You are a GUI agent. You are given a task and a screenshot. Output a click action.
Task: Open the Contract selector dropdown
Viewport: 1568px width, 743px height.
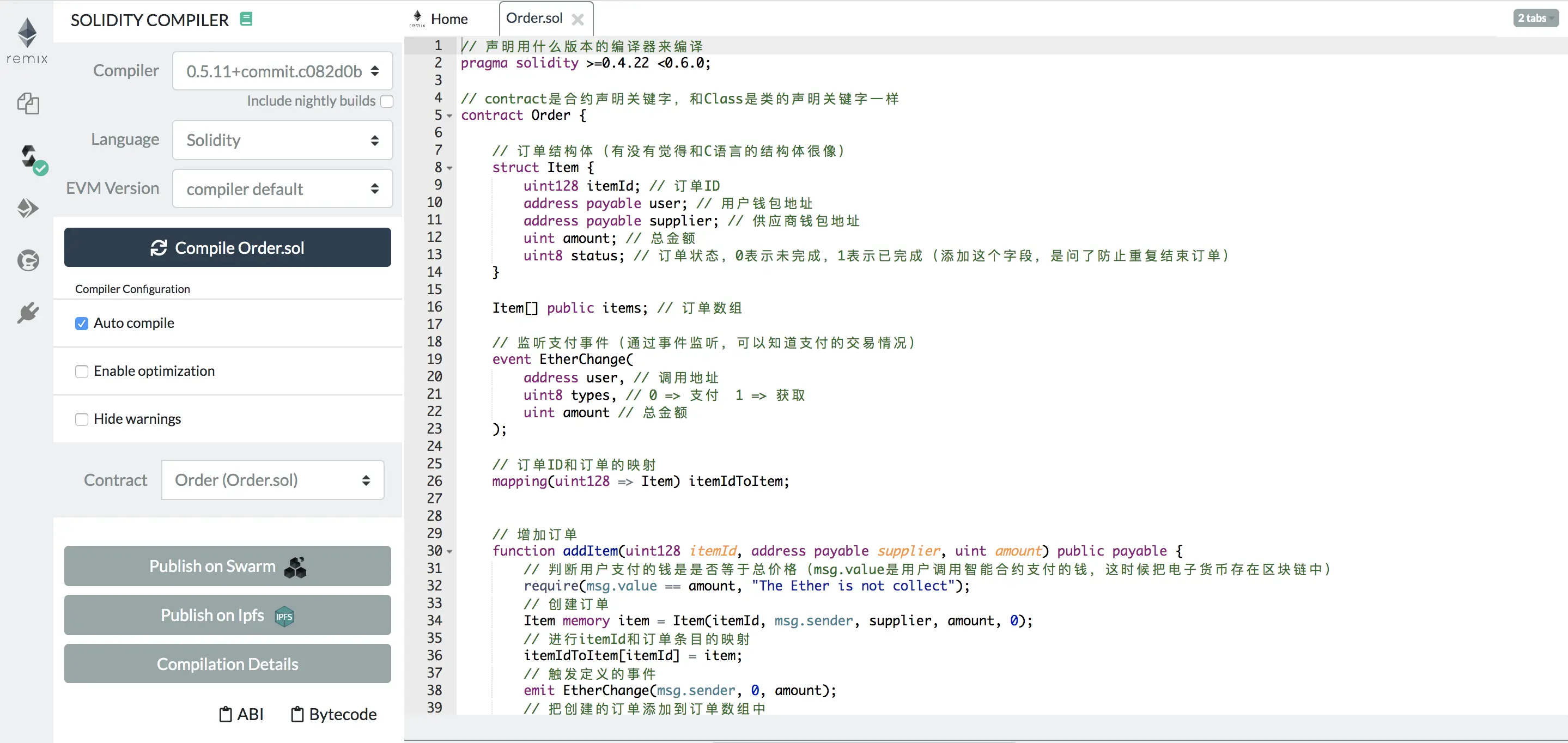point(273,480)
